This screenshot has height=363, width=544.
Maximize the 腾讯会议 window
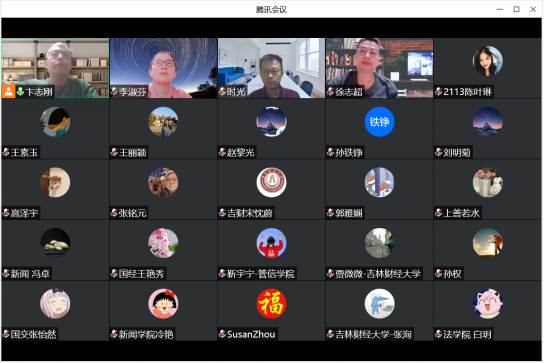point(517,9)
